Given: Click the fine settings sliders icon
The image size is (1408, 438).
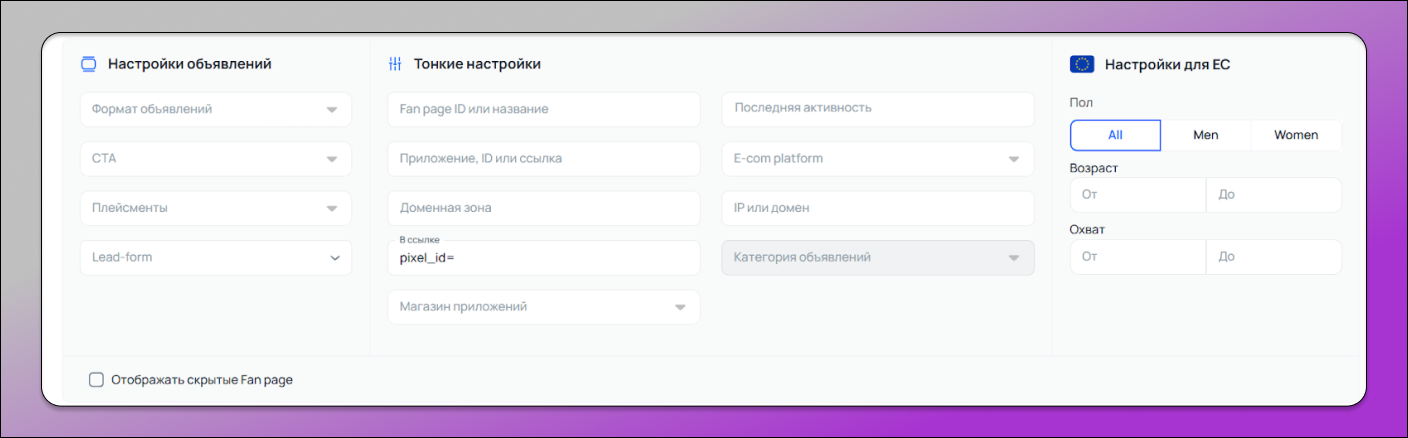Looking at the screenshot, I should (395, 65).
